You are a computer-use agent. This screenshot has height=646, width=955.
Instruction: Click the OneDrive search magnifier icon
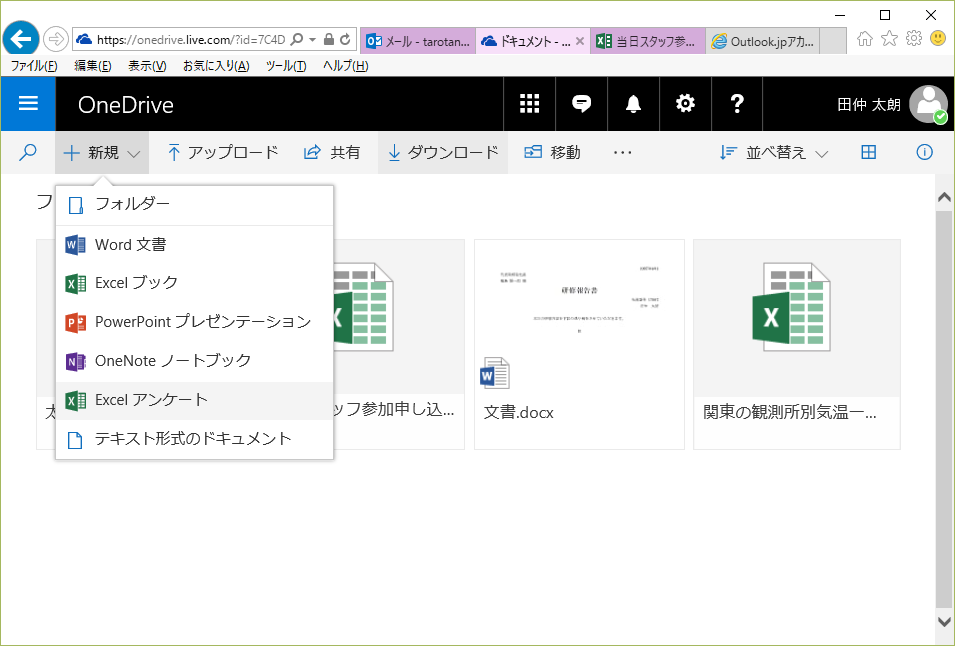click(27, 152)
